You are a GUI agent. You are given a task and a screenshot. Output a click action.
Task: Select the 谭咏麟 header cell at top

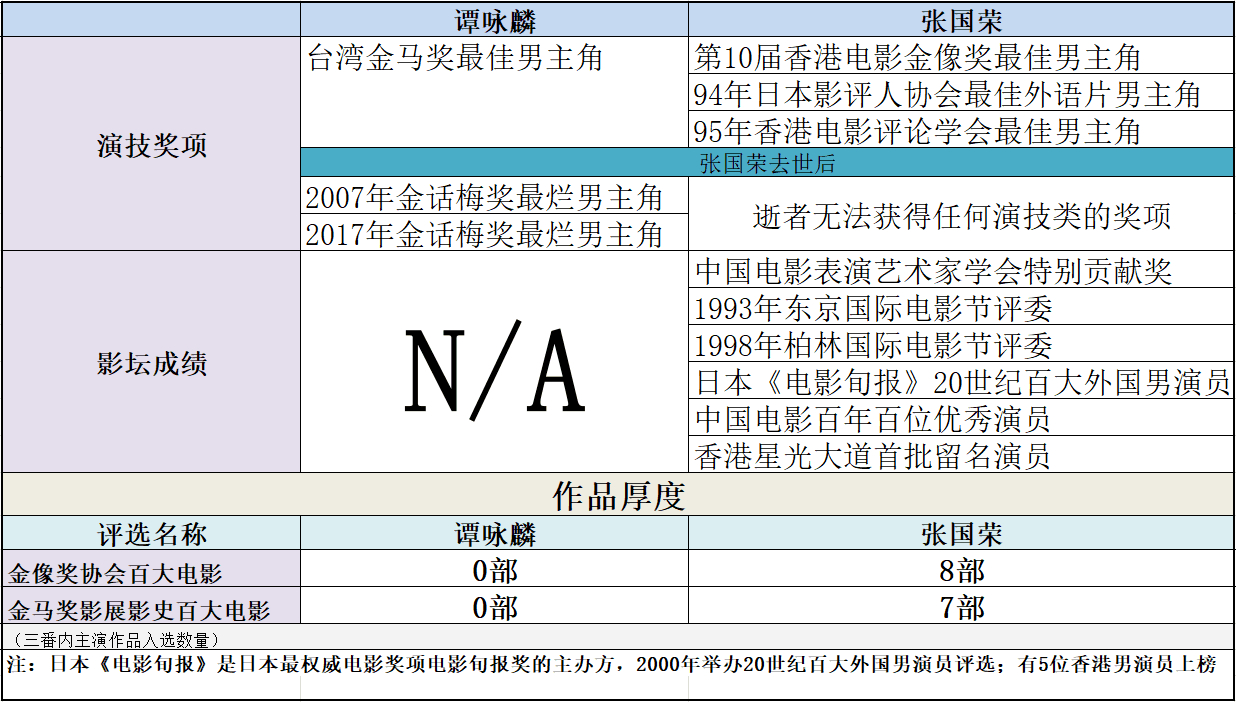coord(495,20)
